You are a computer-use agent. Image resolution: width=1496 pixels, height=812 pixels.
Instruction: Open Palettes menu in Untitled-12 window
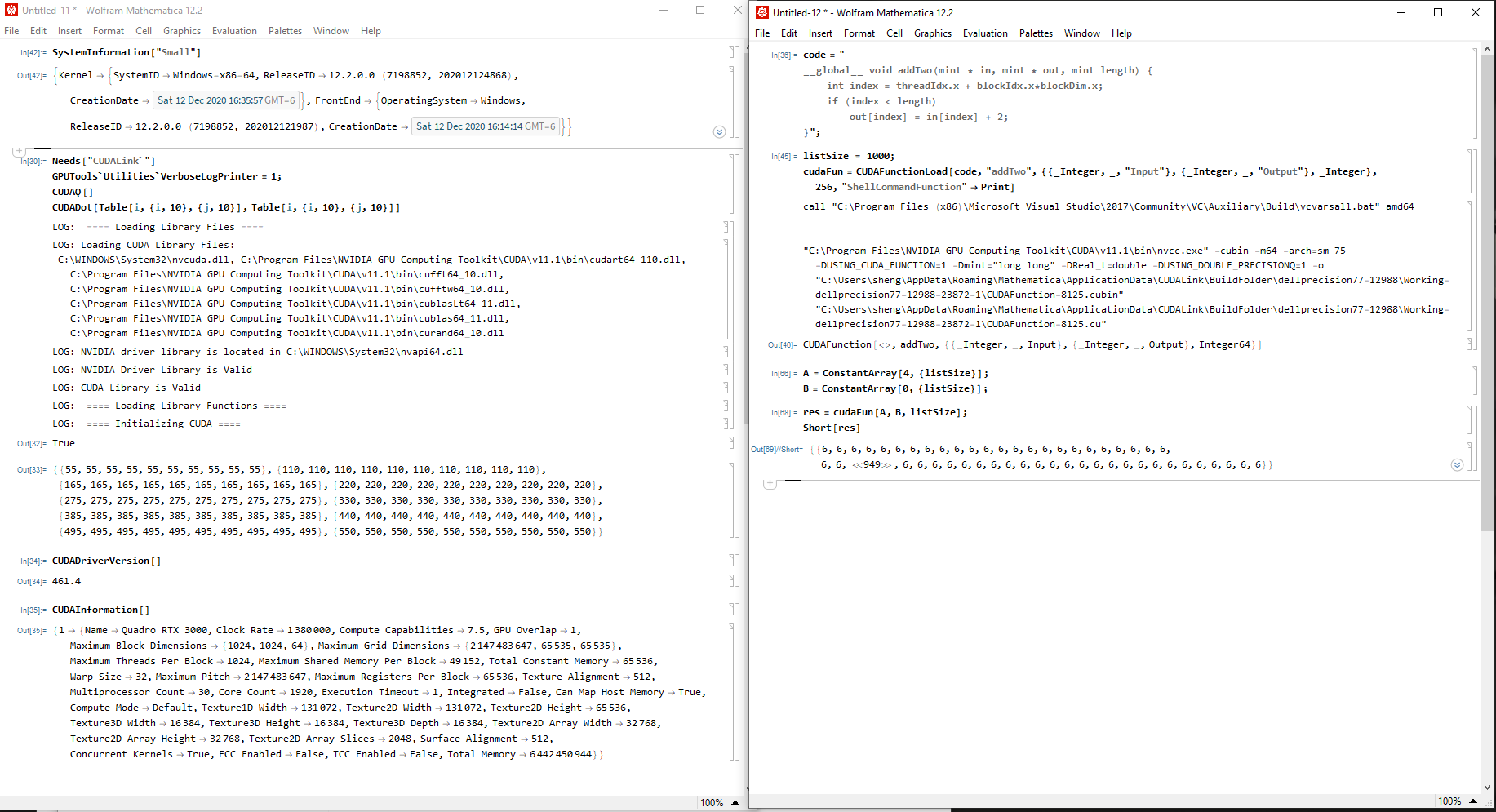(x=1036, y=33)
